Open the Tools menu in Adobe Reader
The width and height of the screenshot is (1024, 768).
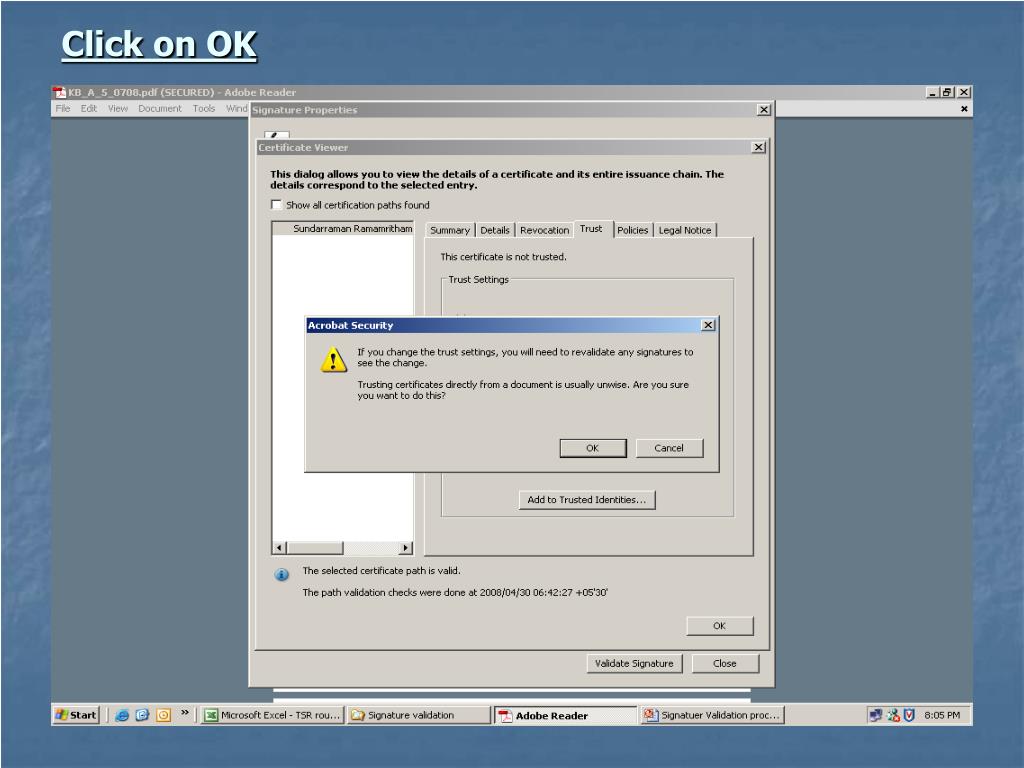(204, 108)
